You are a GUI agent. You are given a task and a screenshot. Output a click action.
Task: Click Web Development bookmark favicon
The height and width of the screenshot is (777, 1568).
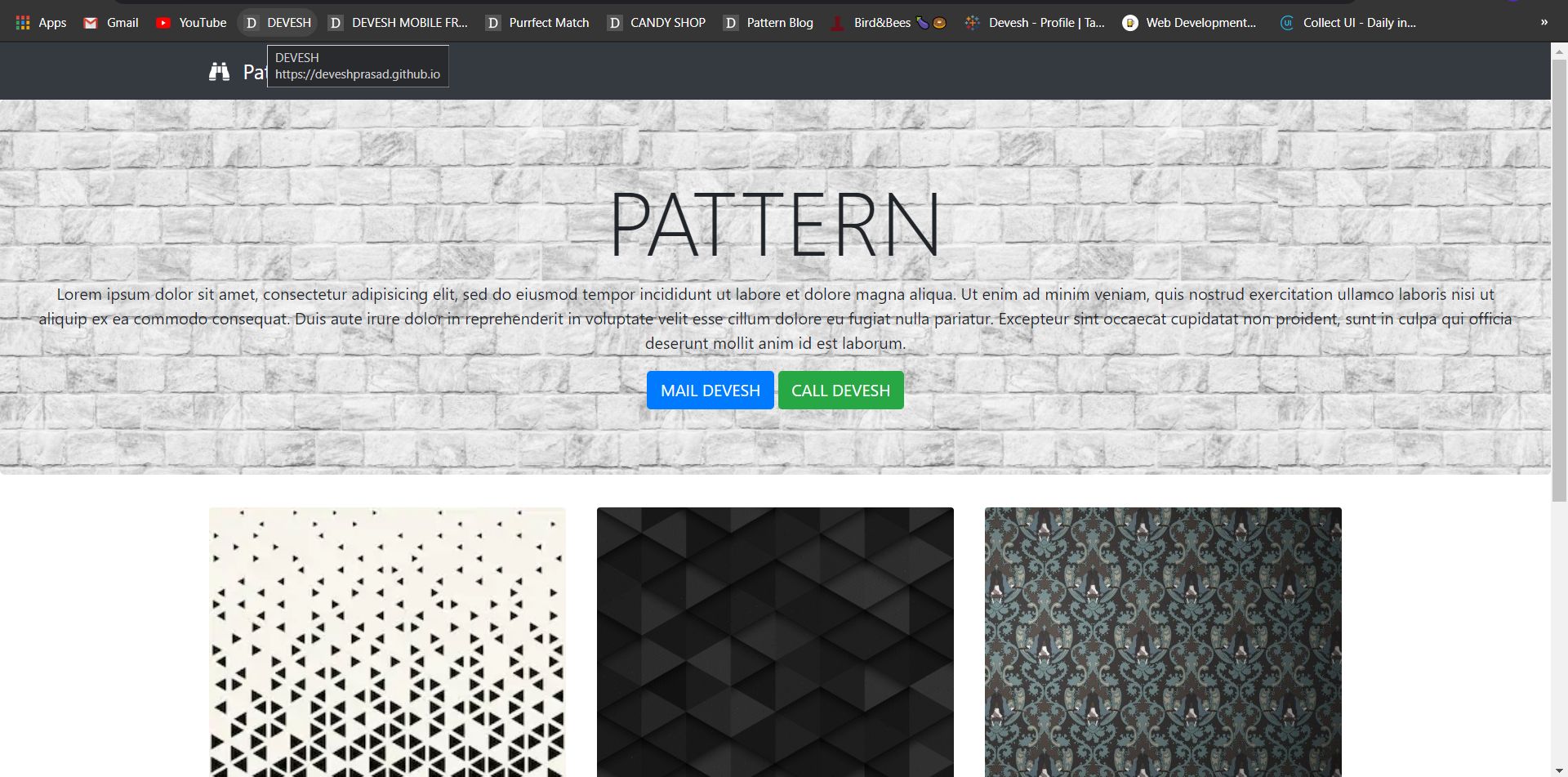click(1130, 23)
